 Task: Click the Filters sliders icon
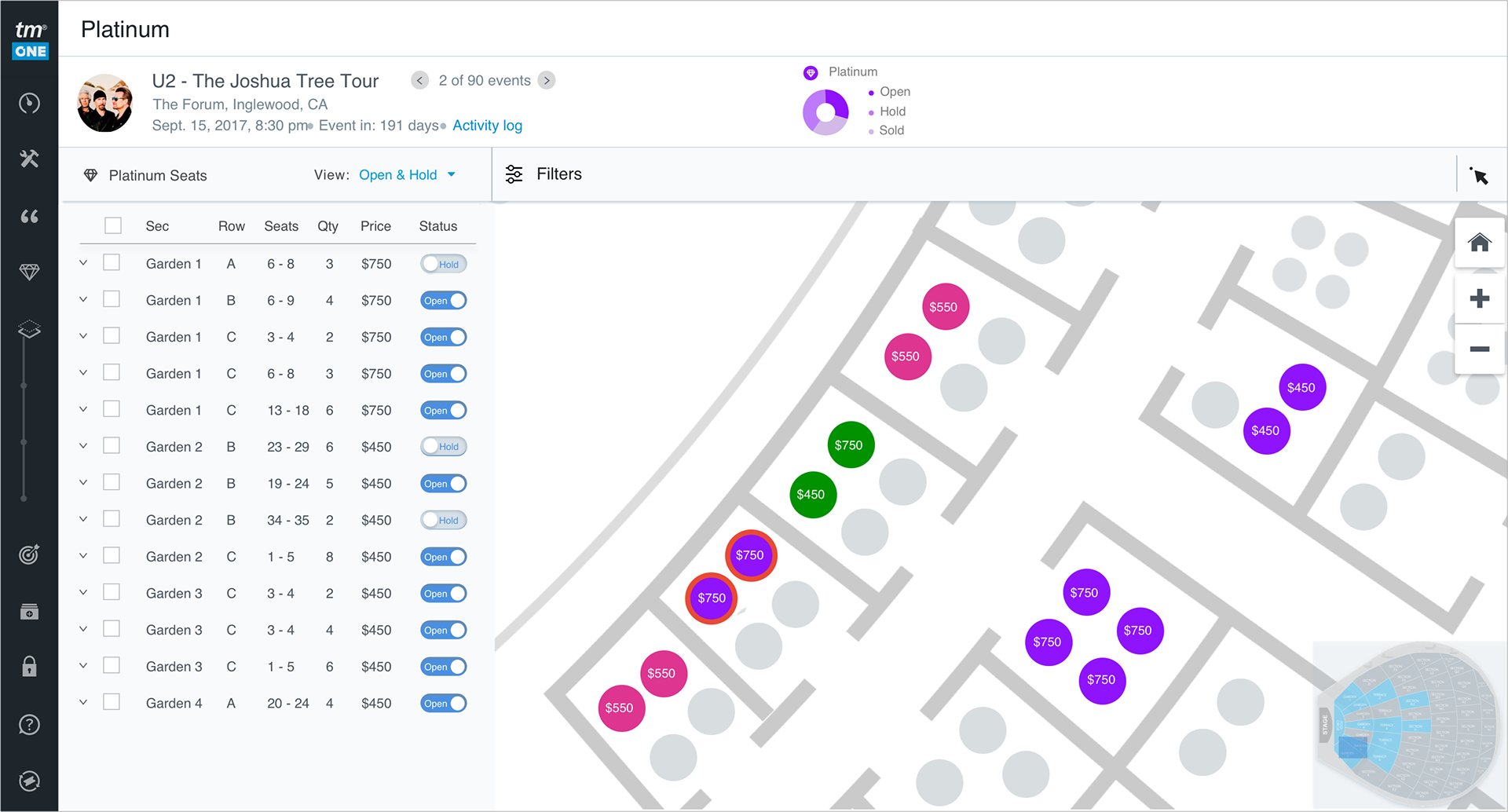514,174
